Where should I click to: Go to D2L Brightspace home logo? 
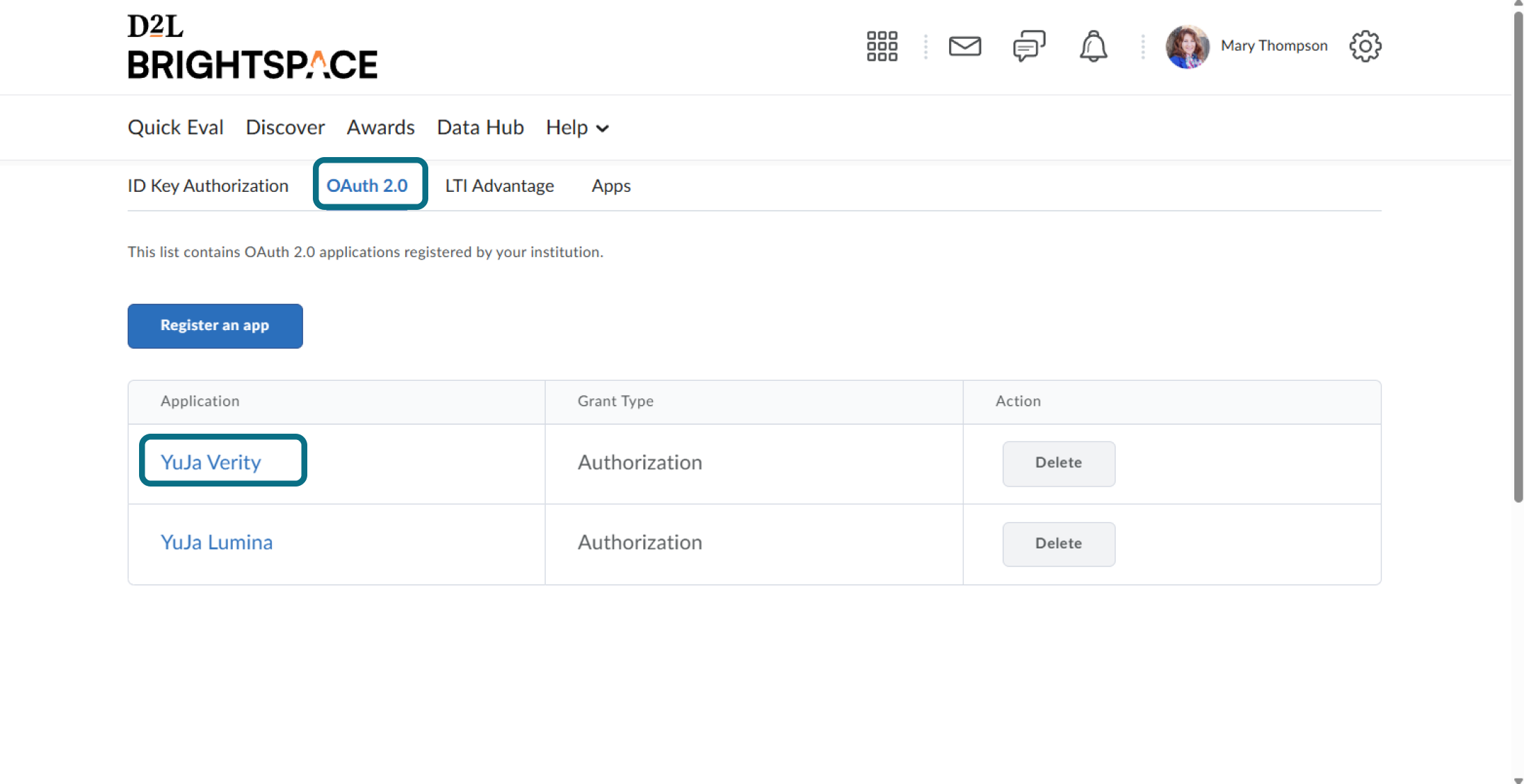click(x=252, y=47)
